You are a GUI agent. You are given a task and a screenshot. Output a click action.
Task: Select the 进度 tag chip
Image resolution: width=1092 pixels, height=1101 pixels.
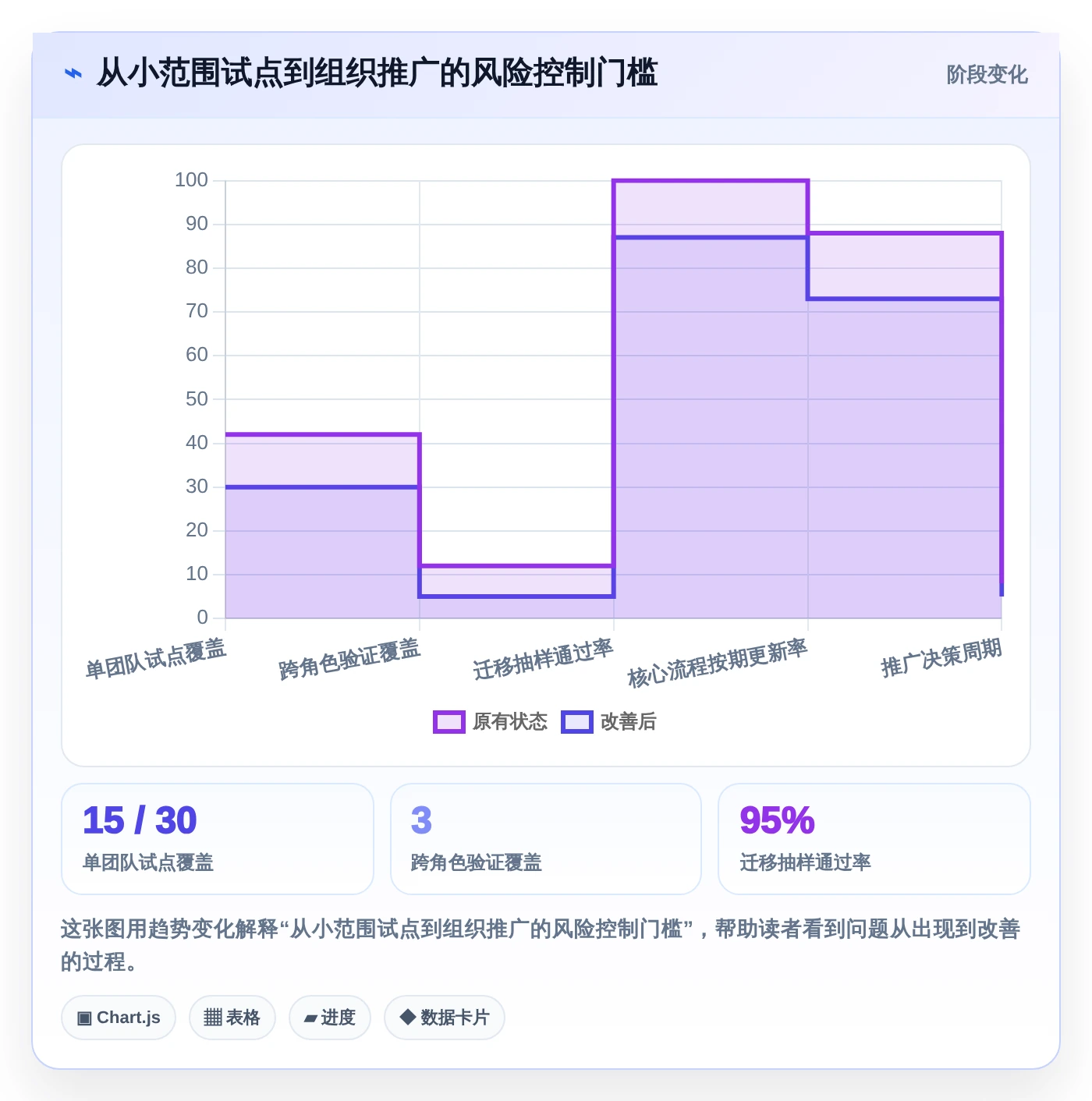(x=330, y=1018)
